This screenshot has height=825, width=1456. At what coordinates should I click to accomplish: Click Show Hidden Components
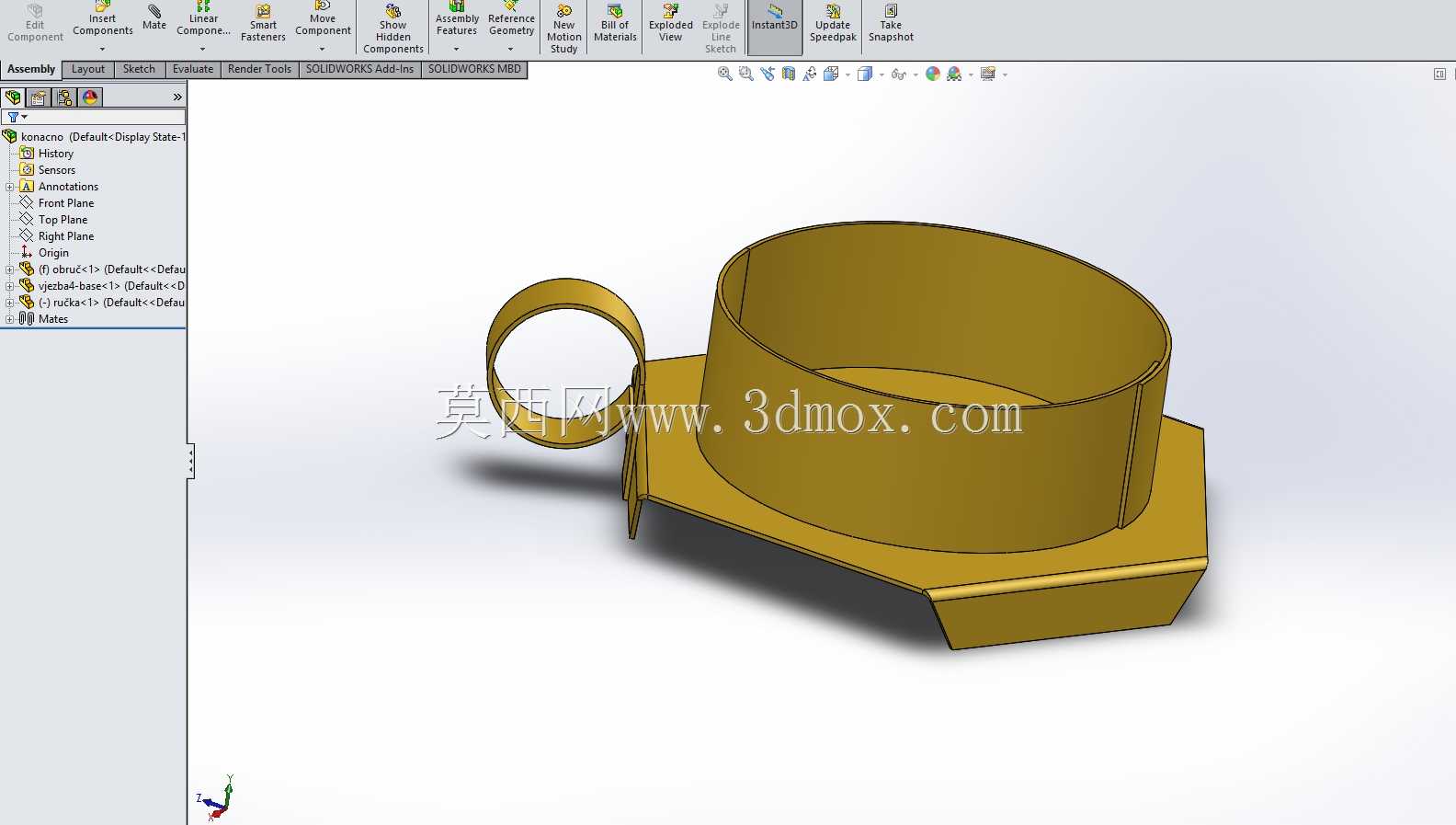(393, 29)
